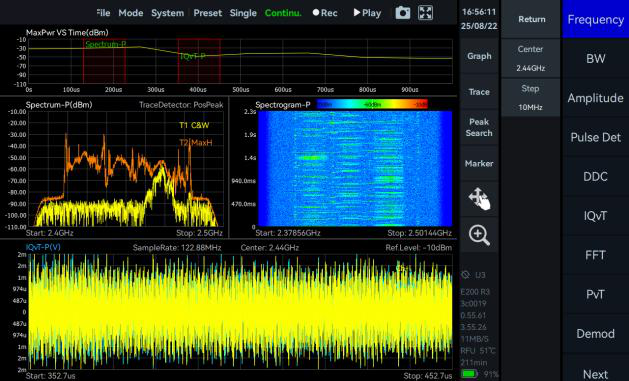
Task: Select the IQvT-P red time window
Action: [199, 61]
